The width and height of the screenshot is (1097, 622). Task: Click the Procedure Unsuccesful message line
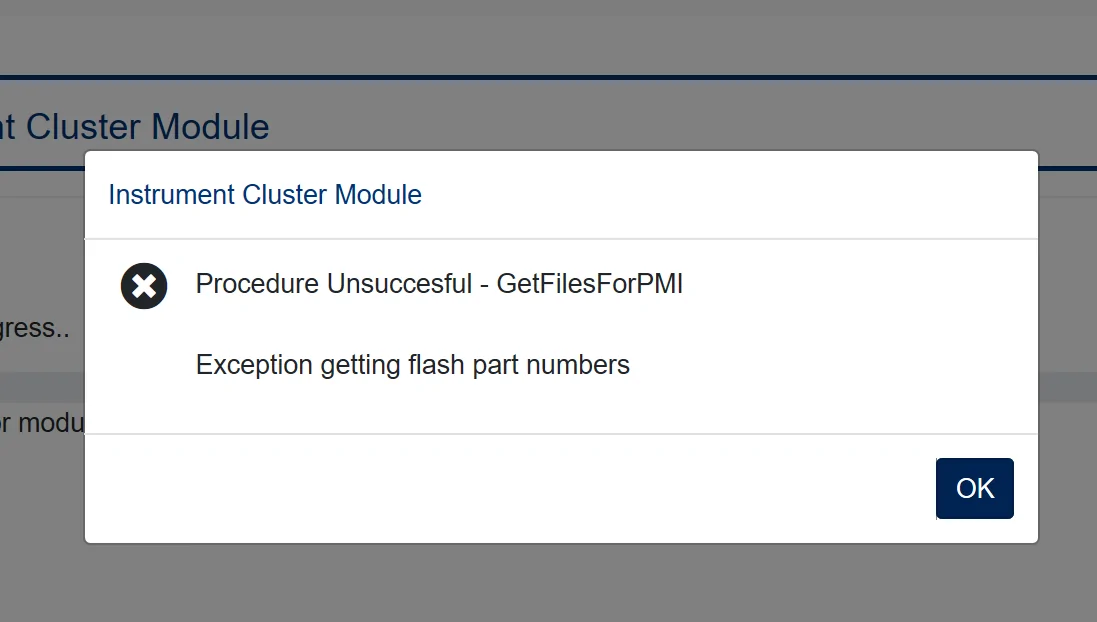coord(439,284)
